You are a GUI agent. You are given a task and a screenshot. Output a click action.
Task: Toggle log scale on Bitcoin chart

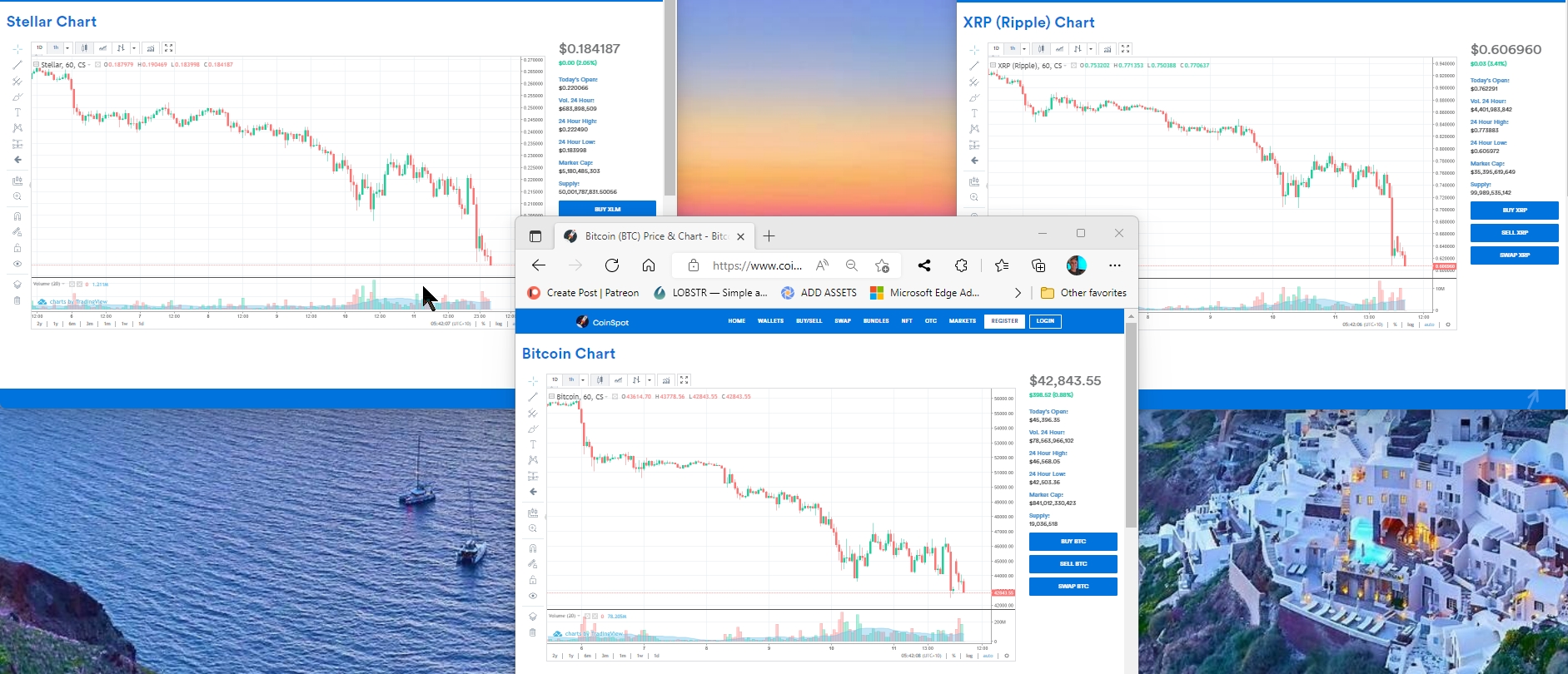coord(969,656)
